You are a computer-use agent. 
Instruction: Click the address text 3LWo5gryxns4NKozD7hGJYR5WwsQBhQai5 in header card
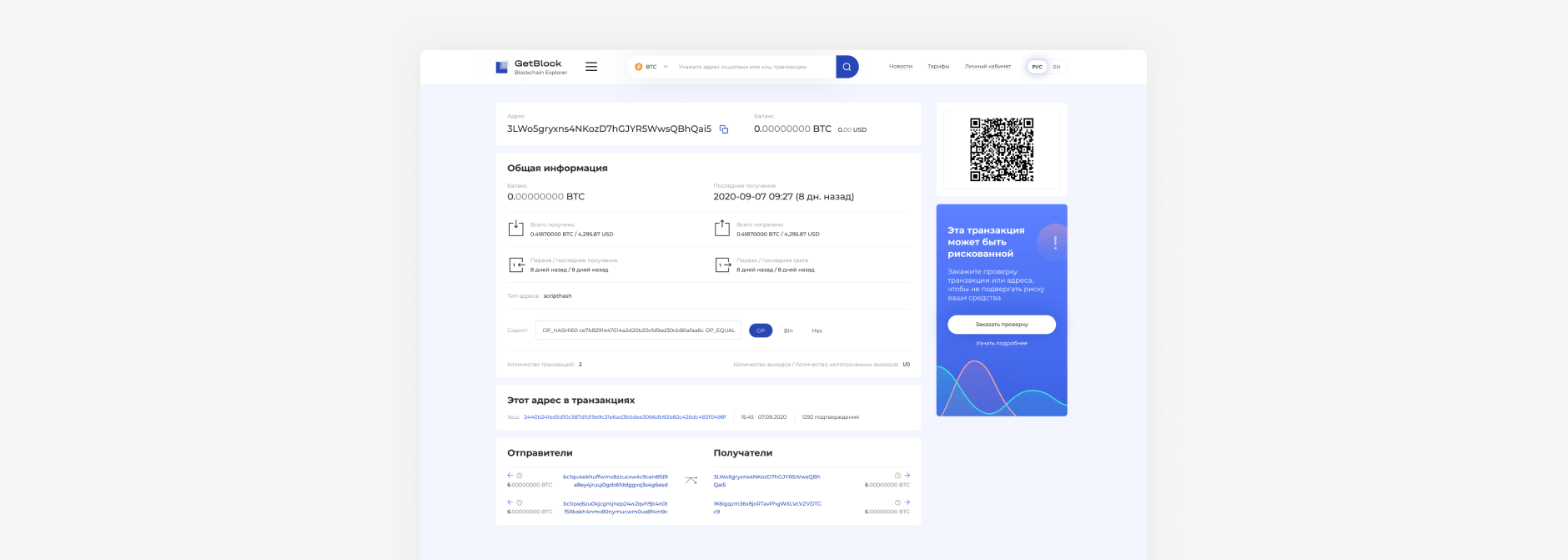(609, 129)
